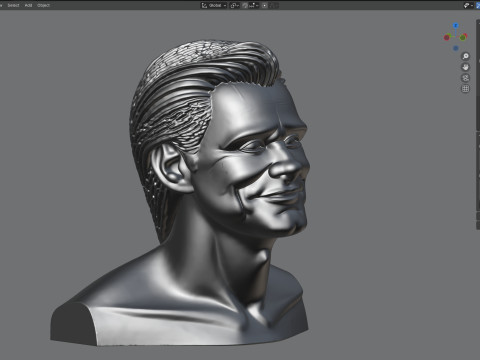This screenshot has width=480, height=360.
Task: Click the blue Z axis gizmo handle
Action: point(456,26)
